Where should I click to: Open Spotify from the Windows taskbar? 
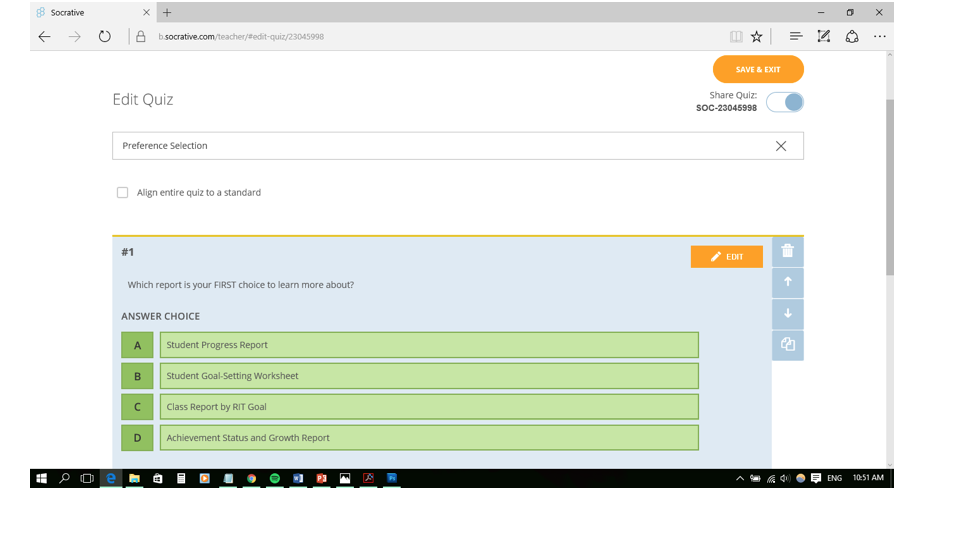(275, 479)
